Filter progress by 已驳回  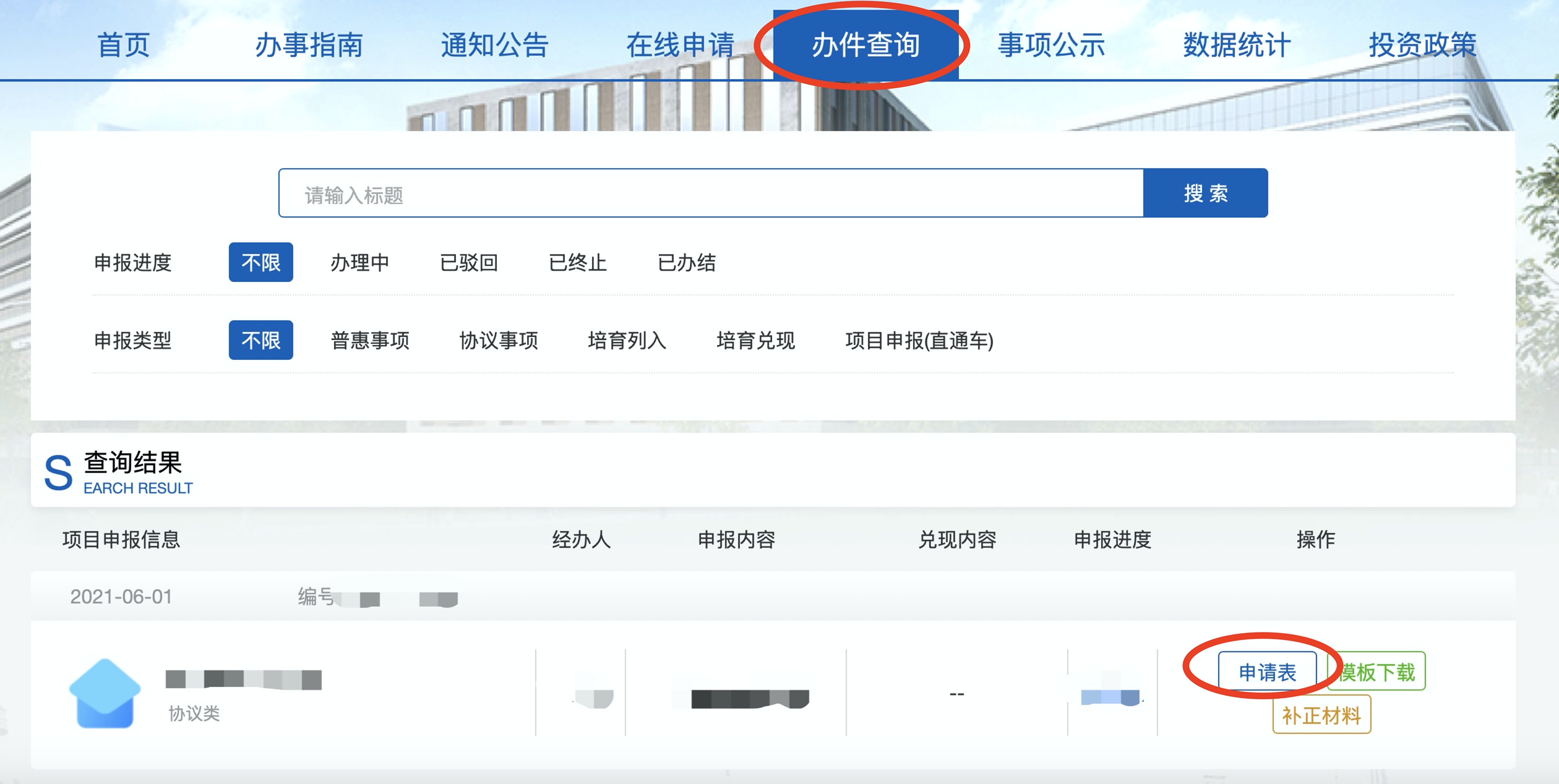(x=468, y=262)
